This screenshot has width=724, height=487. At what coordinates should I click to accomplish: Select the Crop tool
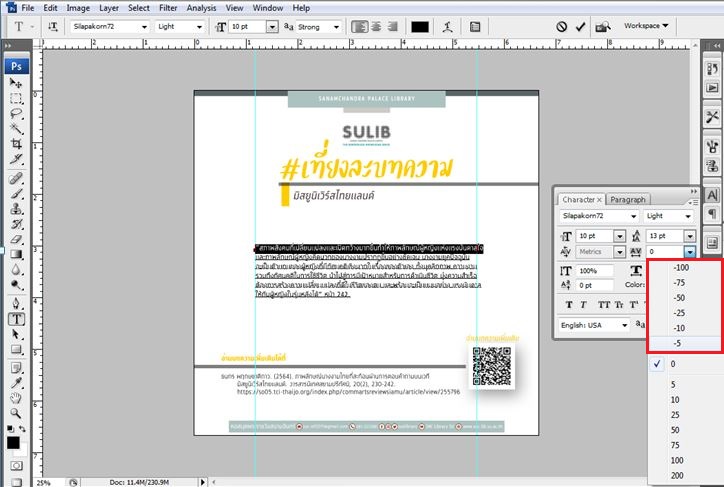coord(16,144)
